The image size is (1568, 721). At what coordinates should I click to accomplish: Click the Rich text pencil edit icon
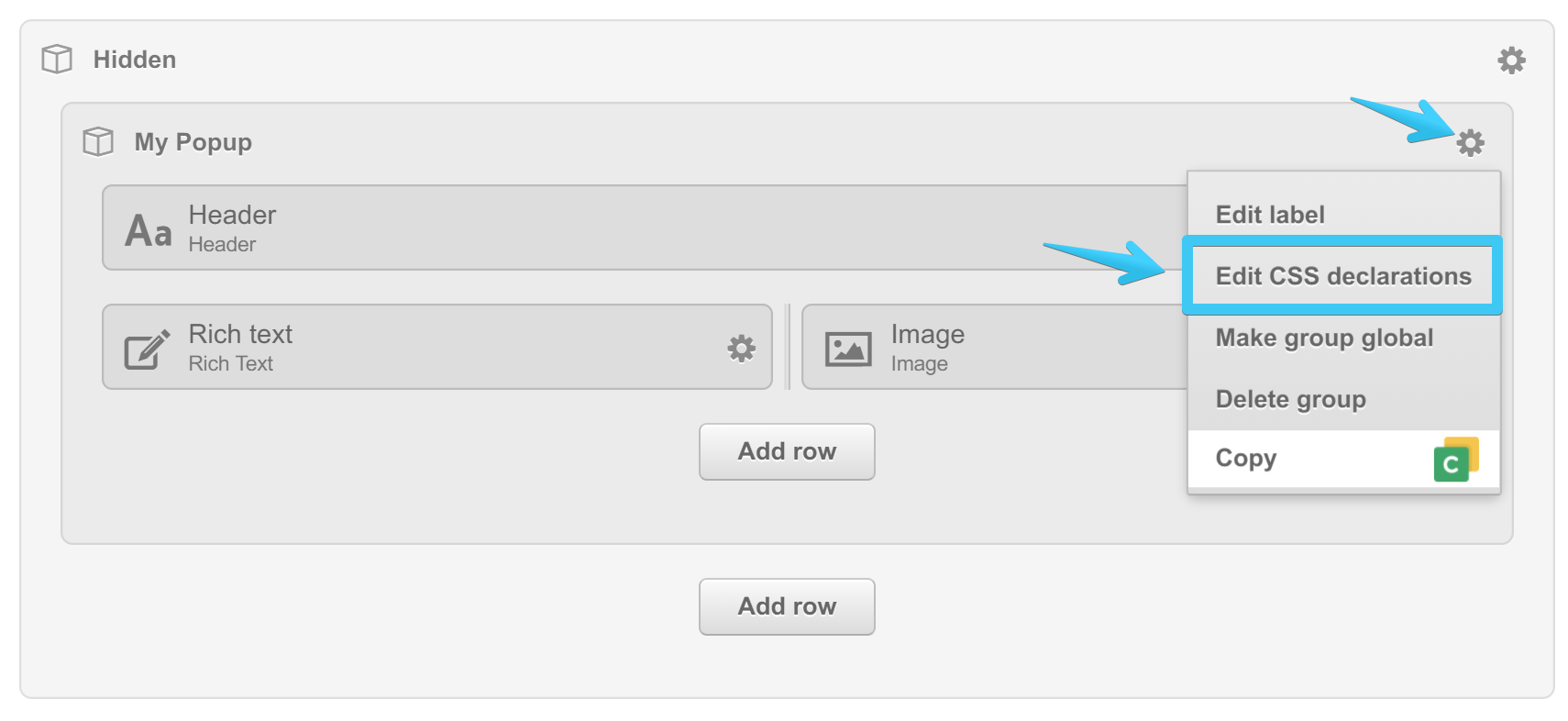point(147,349)
